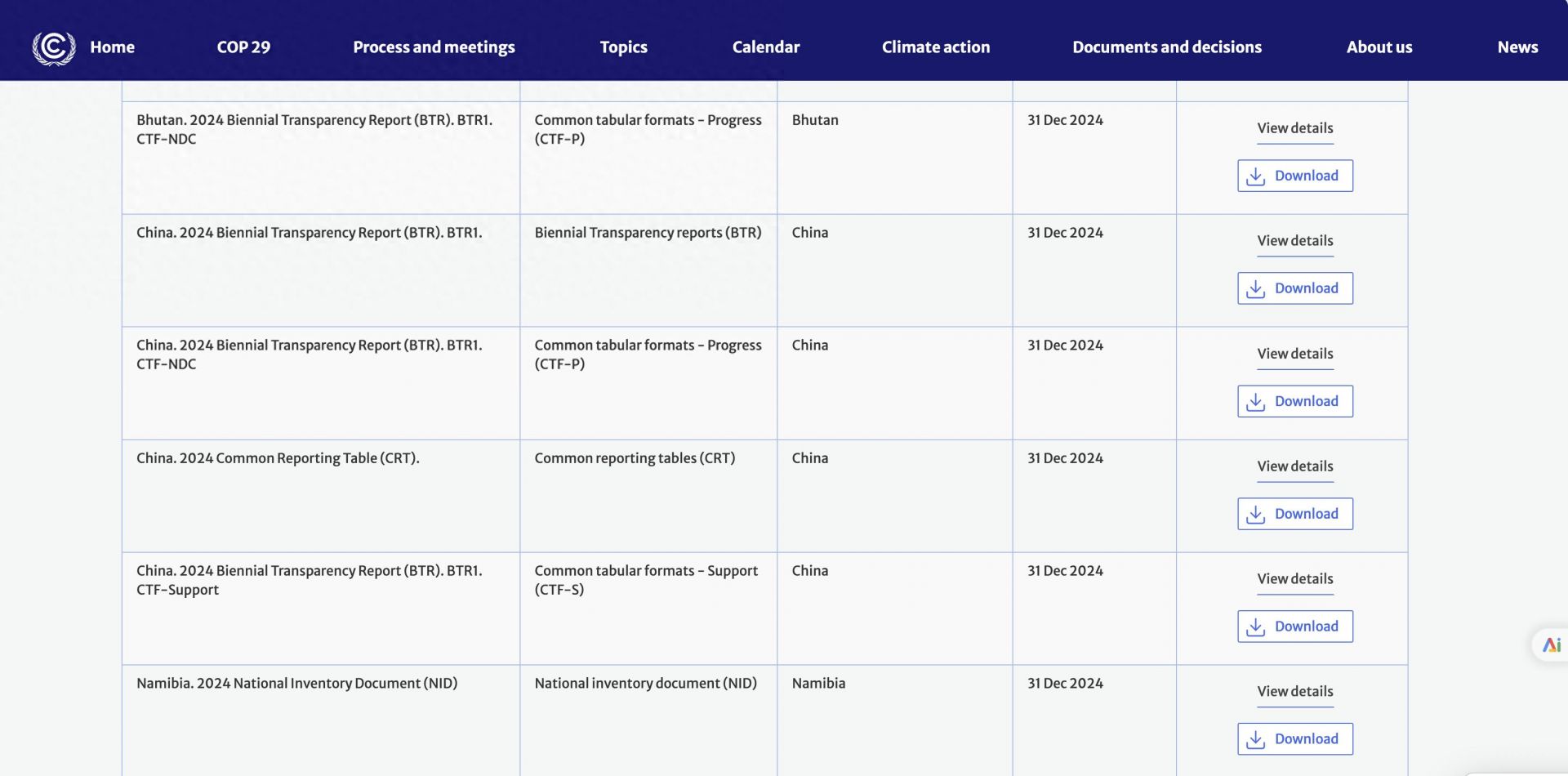Go to the Home menu item

point(113,47)
